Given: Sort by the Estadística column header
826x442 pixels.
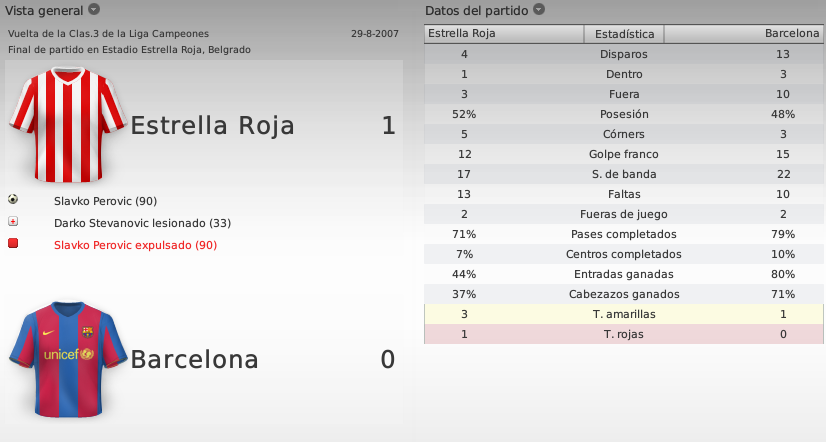Looking at the screenshot, I should [624, 34].
